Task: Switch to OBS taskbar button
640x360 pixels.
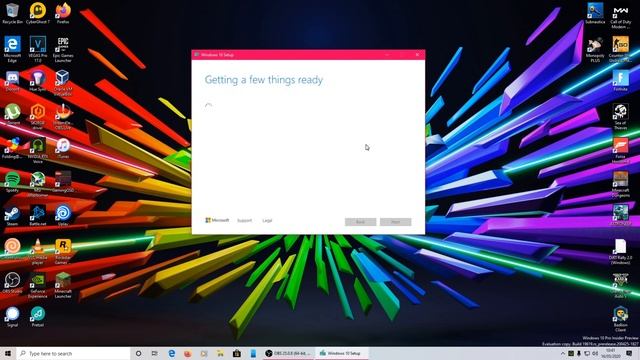Action: (x=288, y=353)
